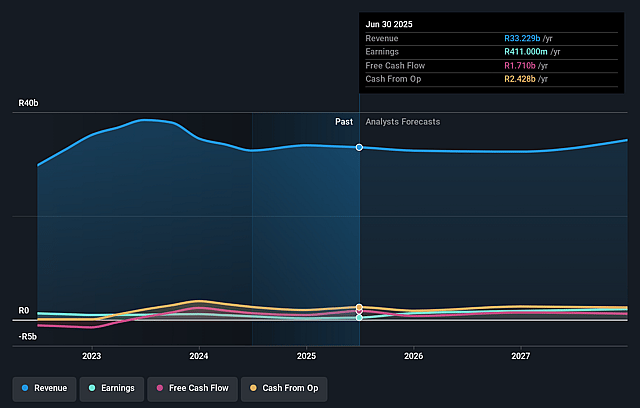Screen dimensions: 640x408
Task: Select the Revenue data point marker on the blue line
Action: (359, 148)
